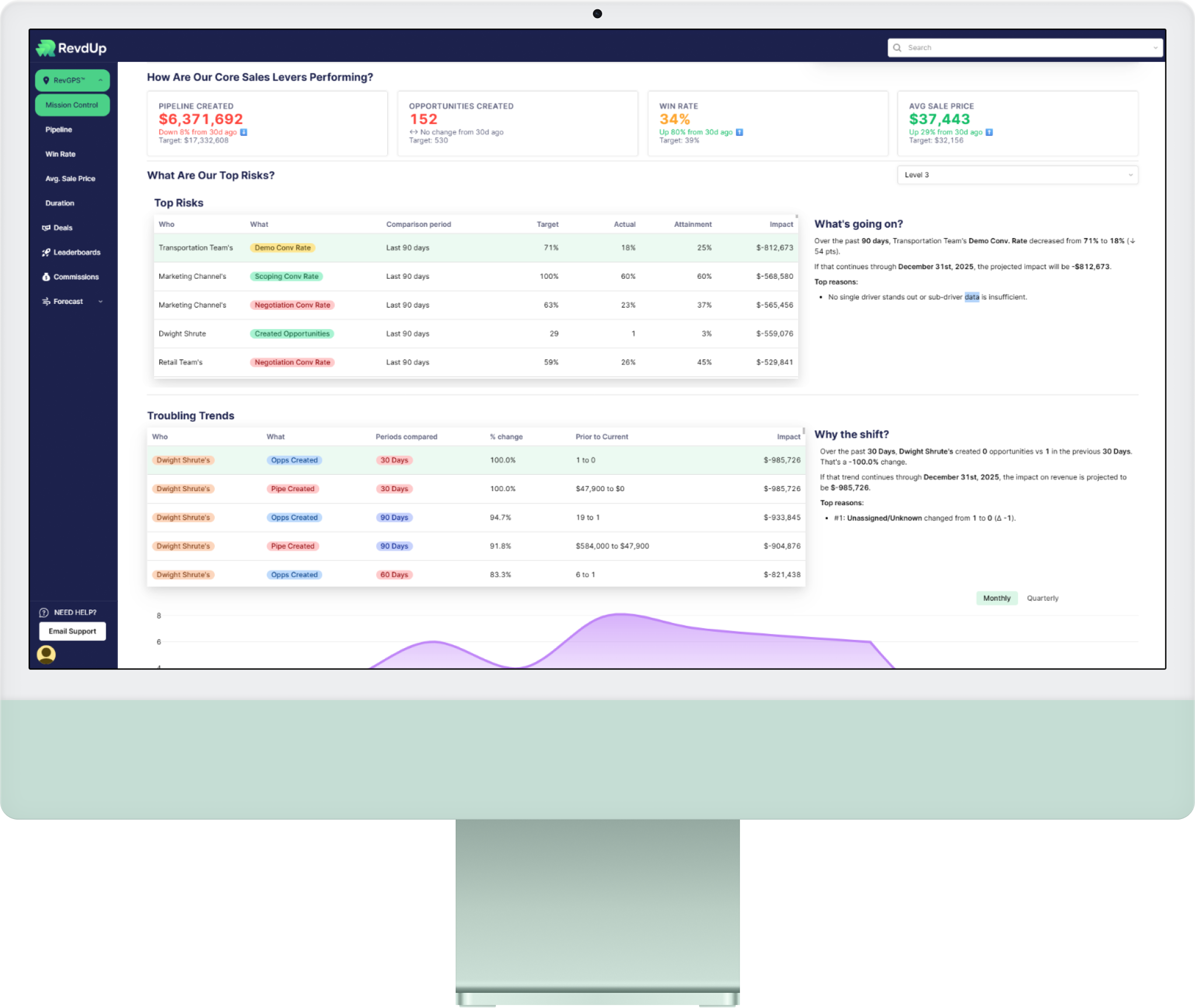
Task: Click the Pipeline Created info arrow icon
Action: pyautogui.click(x=244, y=132)
